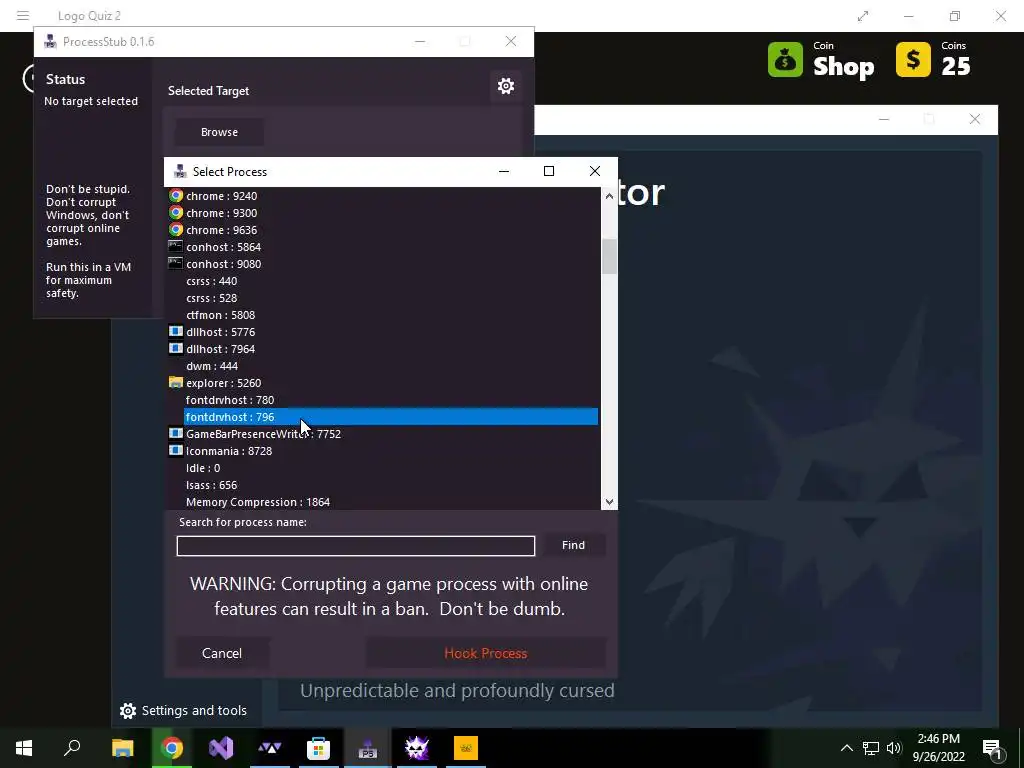Select process chrome : 9636
Viewport: 1024px width, 768px height.
pos(221,230)
